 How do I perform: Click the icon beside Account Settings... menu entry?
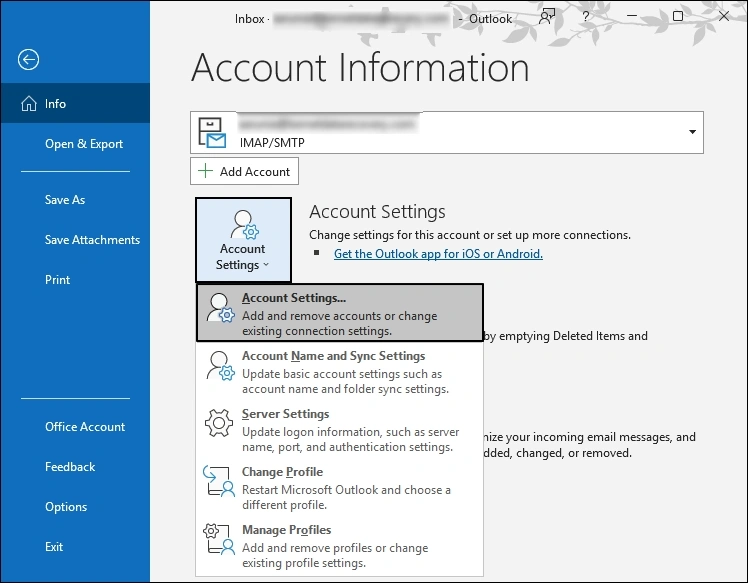[x=220, y=308]
